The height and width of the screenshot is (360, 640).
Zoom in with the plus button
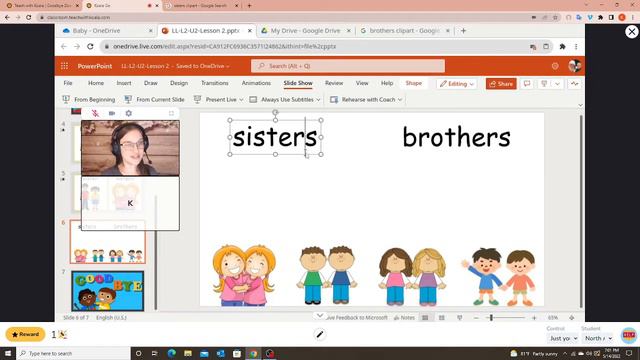click(x=534, y=318)
